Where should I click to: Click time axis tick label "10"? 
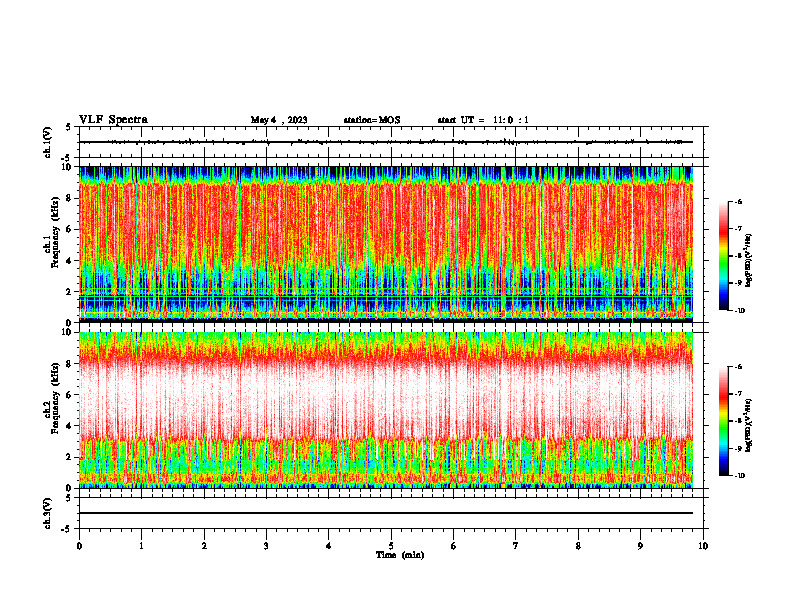pos(703,546)
